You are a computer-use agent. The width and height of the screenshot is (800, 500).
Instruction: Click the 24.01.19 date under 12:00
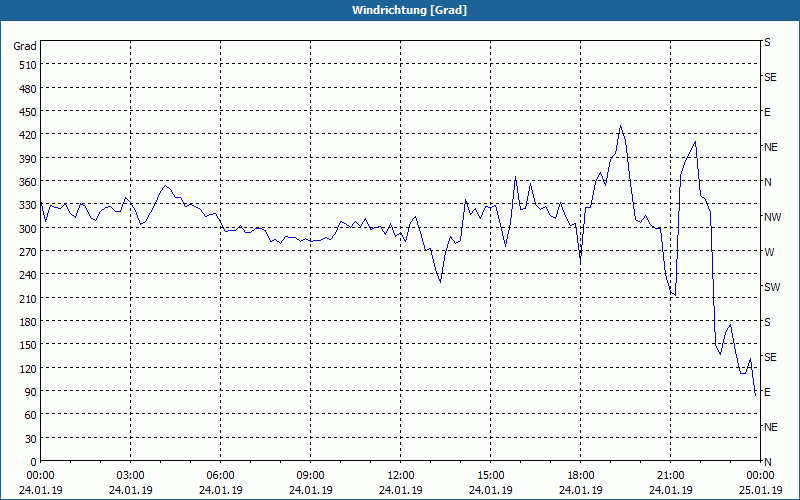[401, 490]
